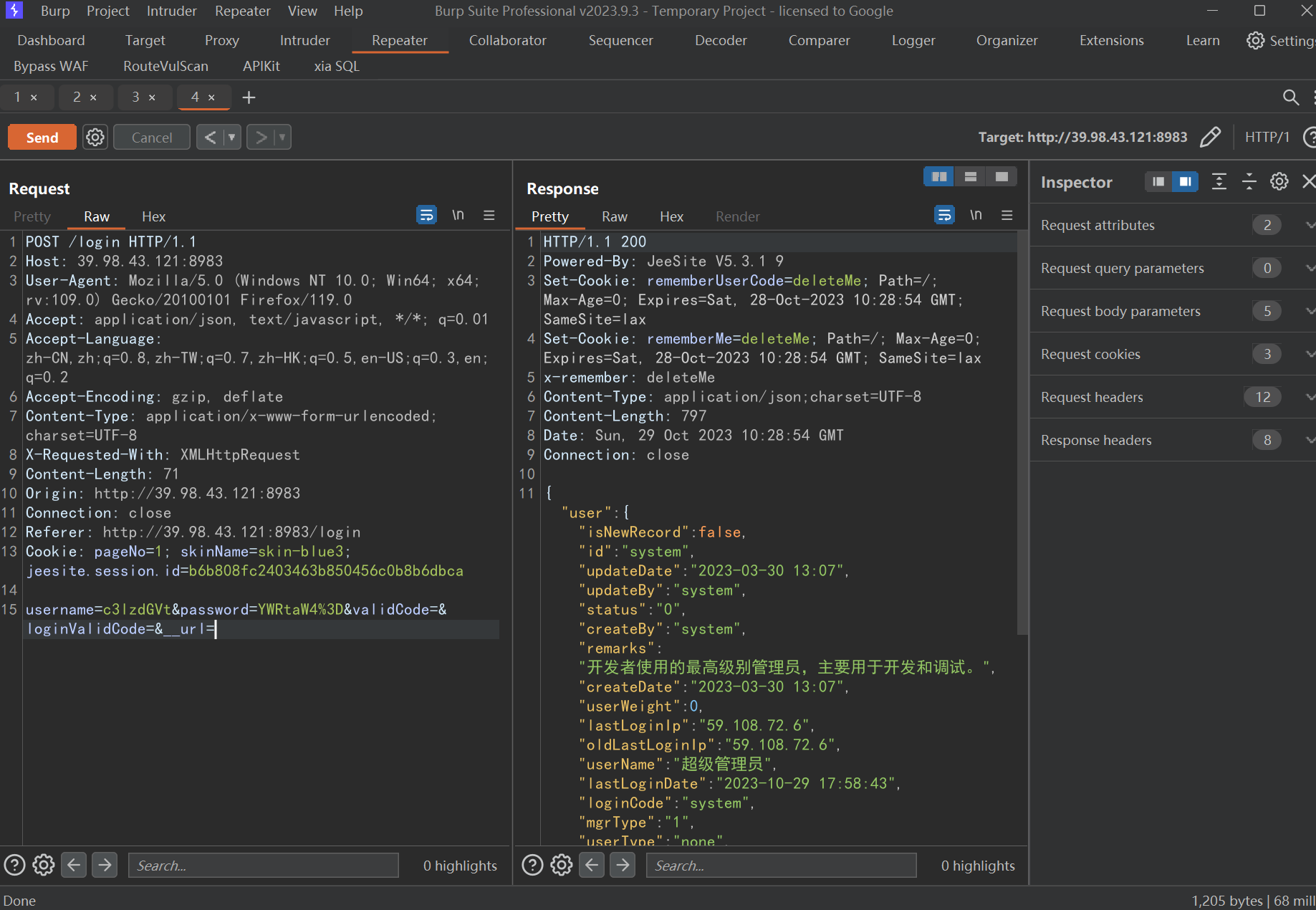
Task: Open the Request editor hamburger menu
Action: [x=489, y=215]
